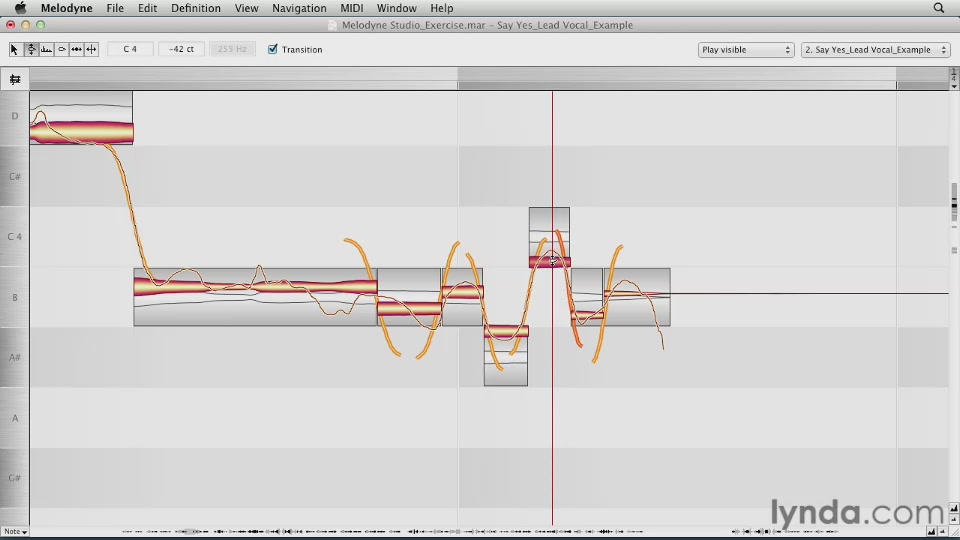Open the MIDI menu
This screenshot has height=540, width=960.
point(351,8)
